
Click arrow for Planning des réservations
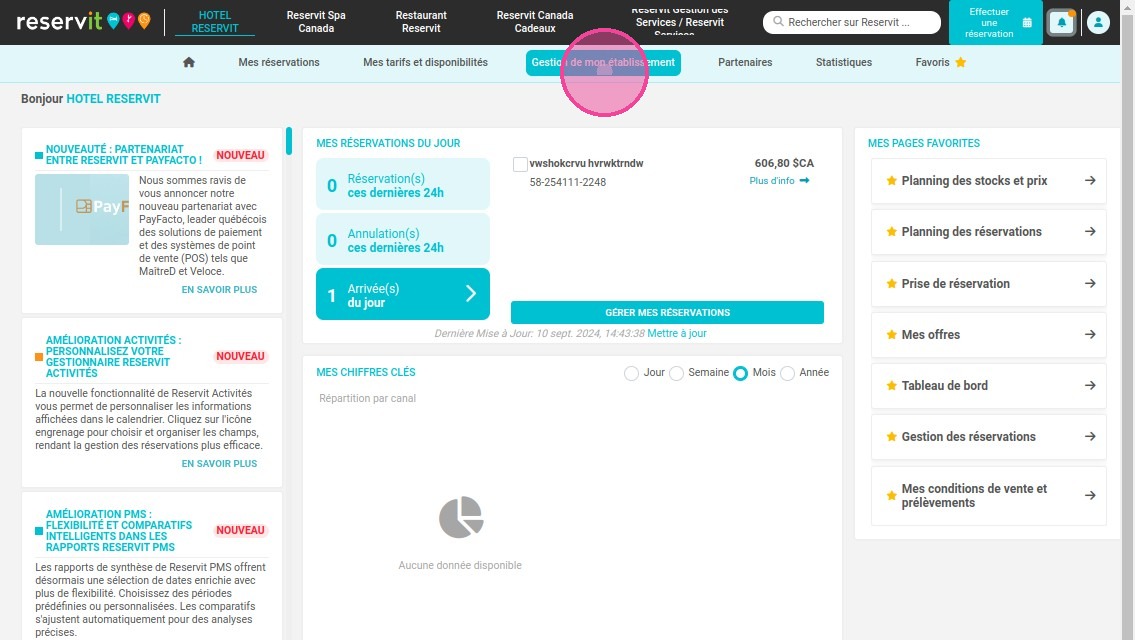[x=1090, y=232]
